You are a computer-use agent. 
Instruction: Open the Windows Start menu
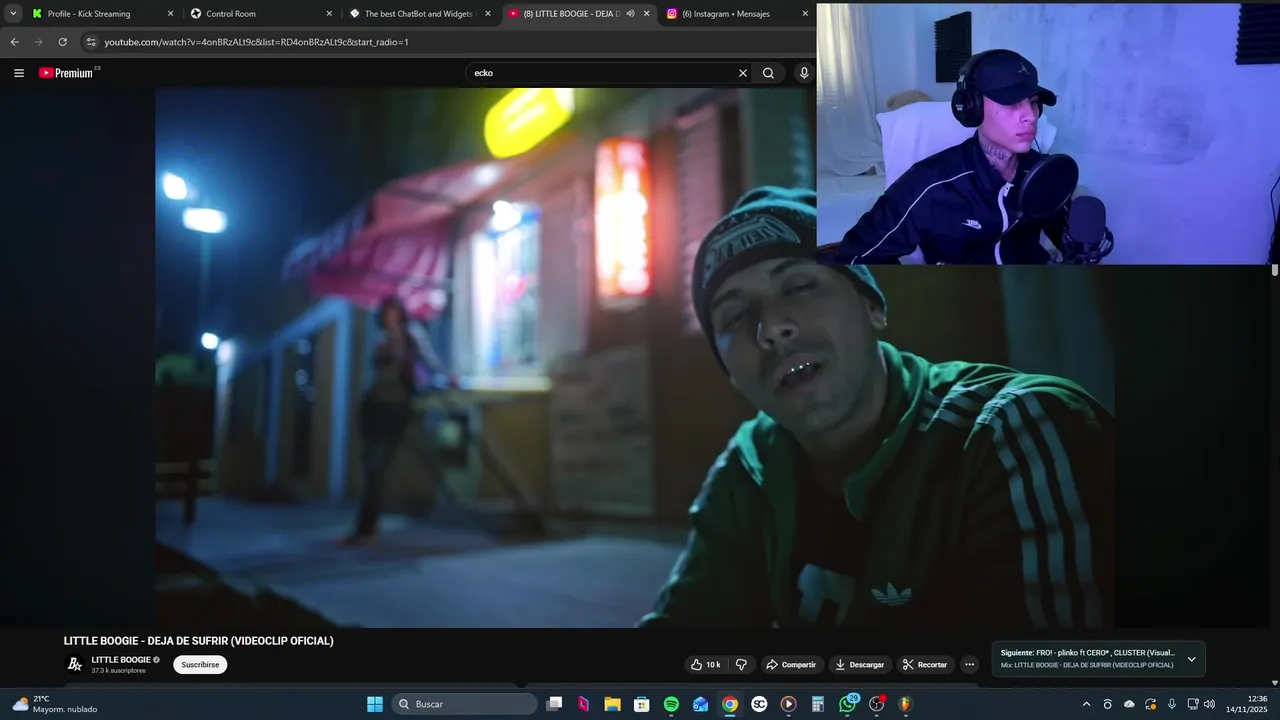375,704
